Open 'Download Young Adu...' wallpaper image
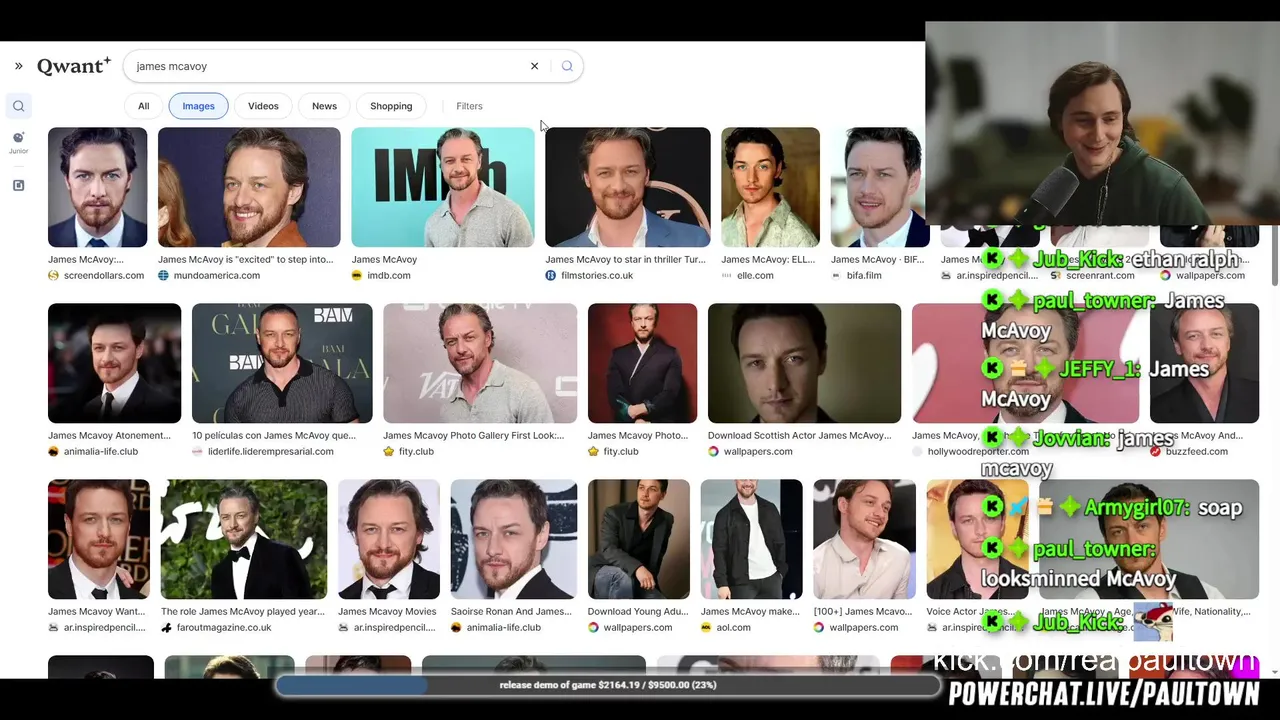This screenshot has width=1280, height=720. point(639,539)
